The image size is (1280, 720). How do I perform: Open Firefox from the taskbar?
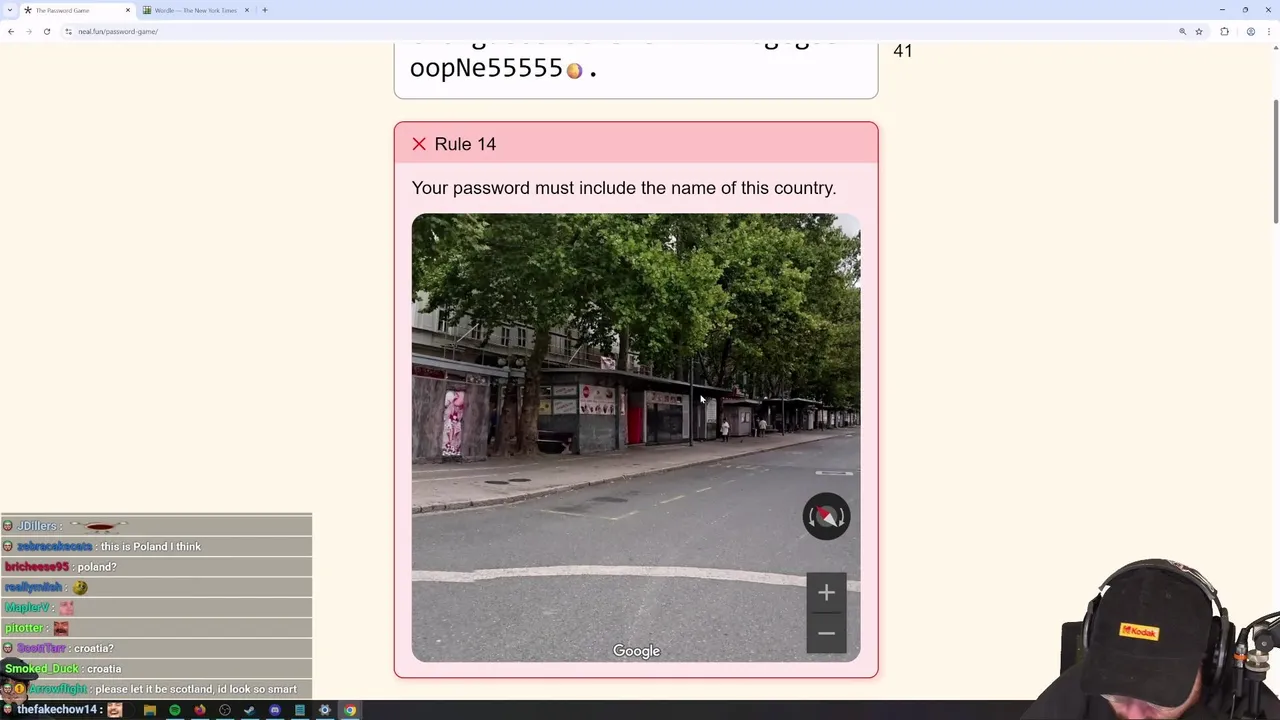tap(200, 710)
